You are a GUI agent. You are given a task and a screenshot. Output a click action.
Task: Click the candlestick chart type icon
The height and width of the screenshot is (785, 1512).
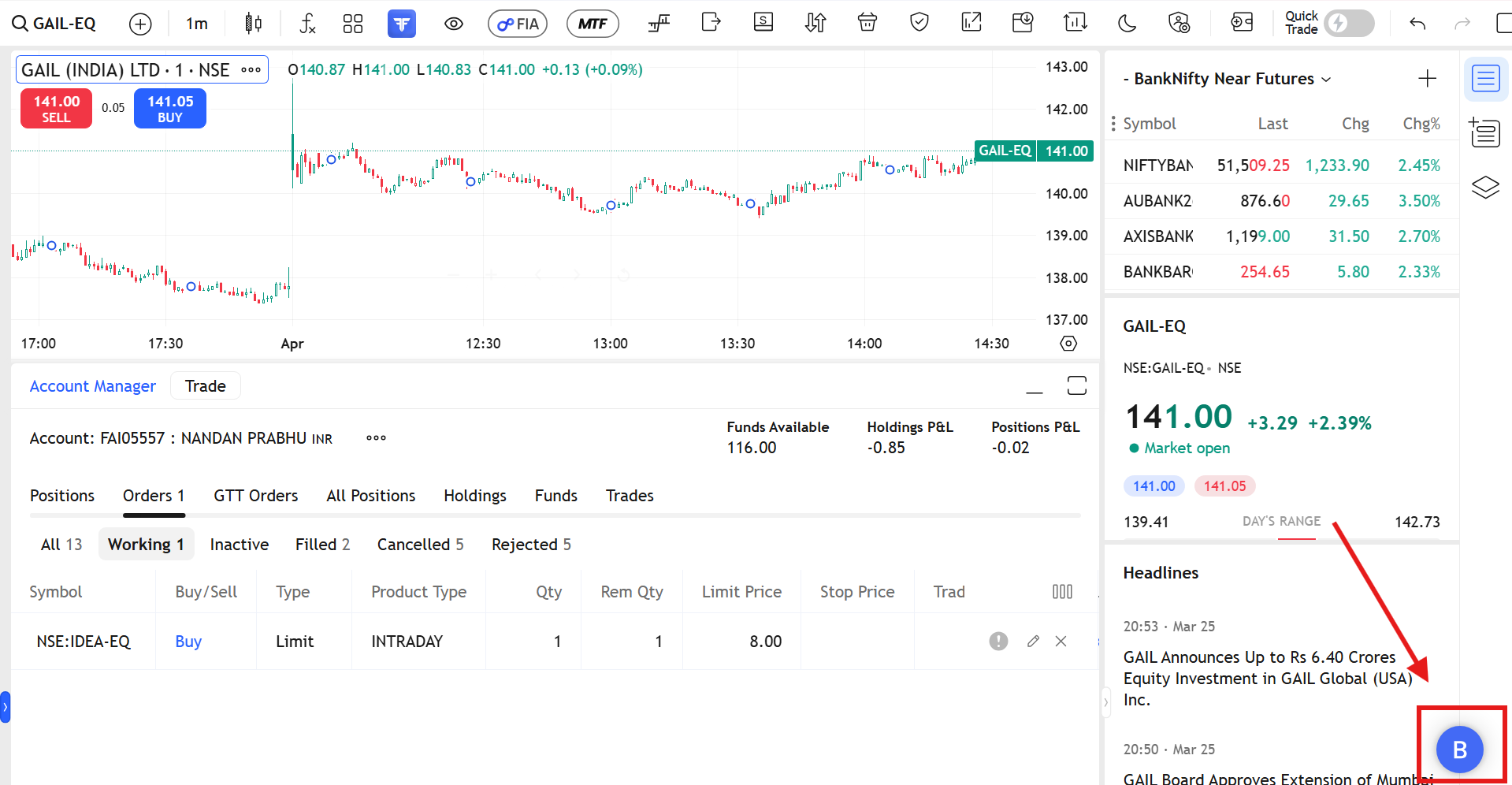click(x=253, y=24)
